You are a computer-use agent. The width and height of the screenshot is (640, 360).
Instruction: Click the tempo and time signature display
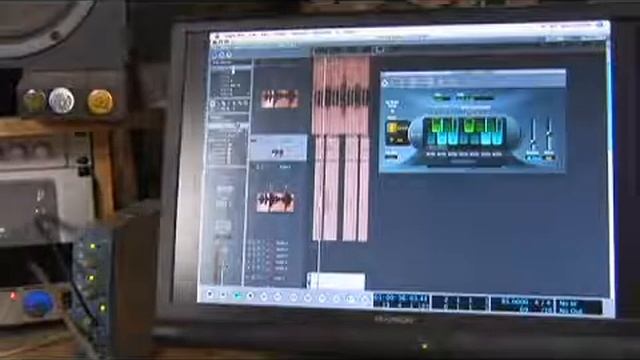point(522,305)
